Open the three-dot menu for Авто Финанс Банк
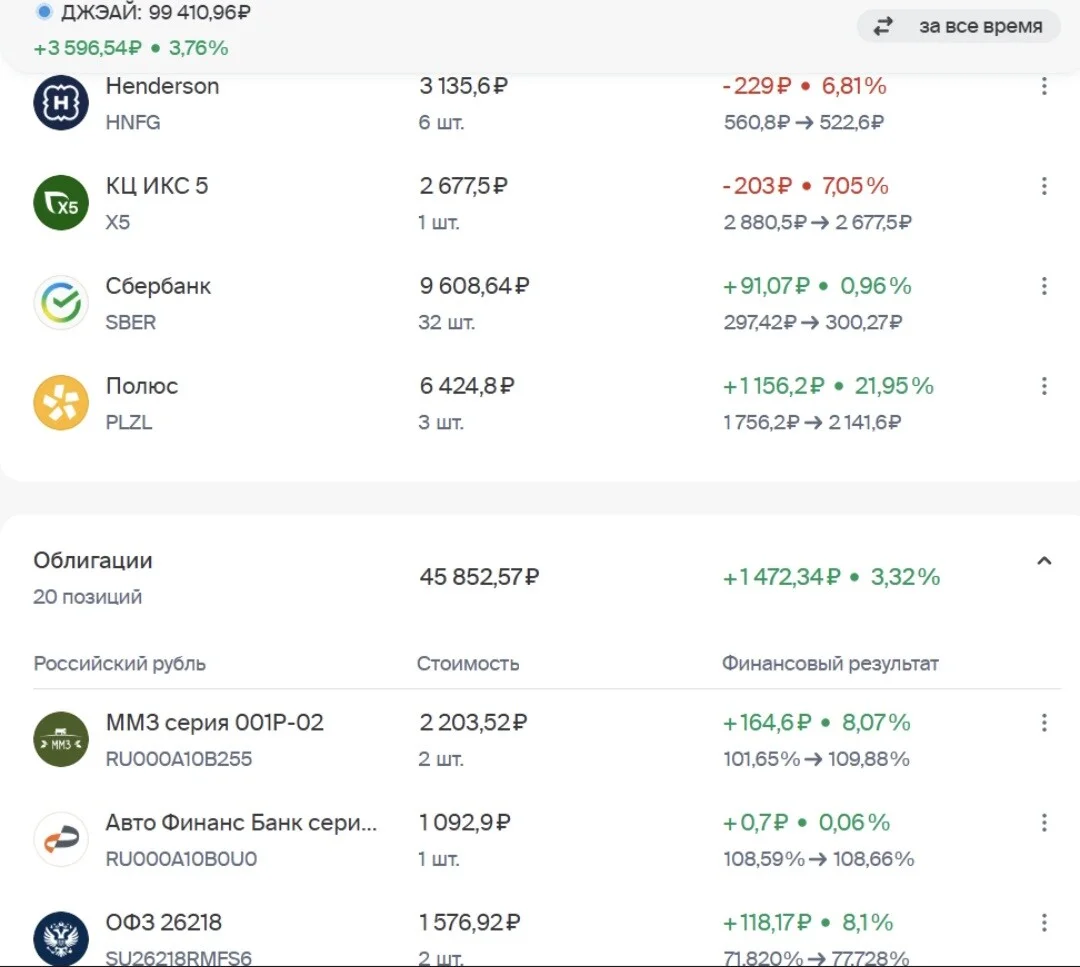1080x967 pixels. pyautogui.click(x=1044, y=822)
